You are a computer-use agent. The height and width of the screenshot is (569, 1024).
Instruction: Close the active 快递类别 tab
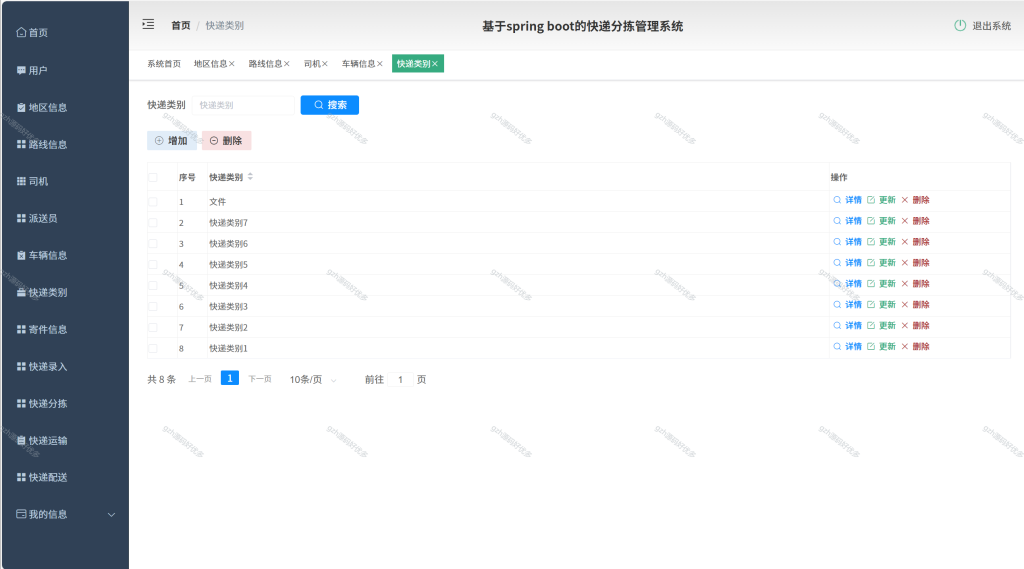click(x=435, y=64)
